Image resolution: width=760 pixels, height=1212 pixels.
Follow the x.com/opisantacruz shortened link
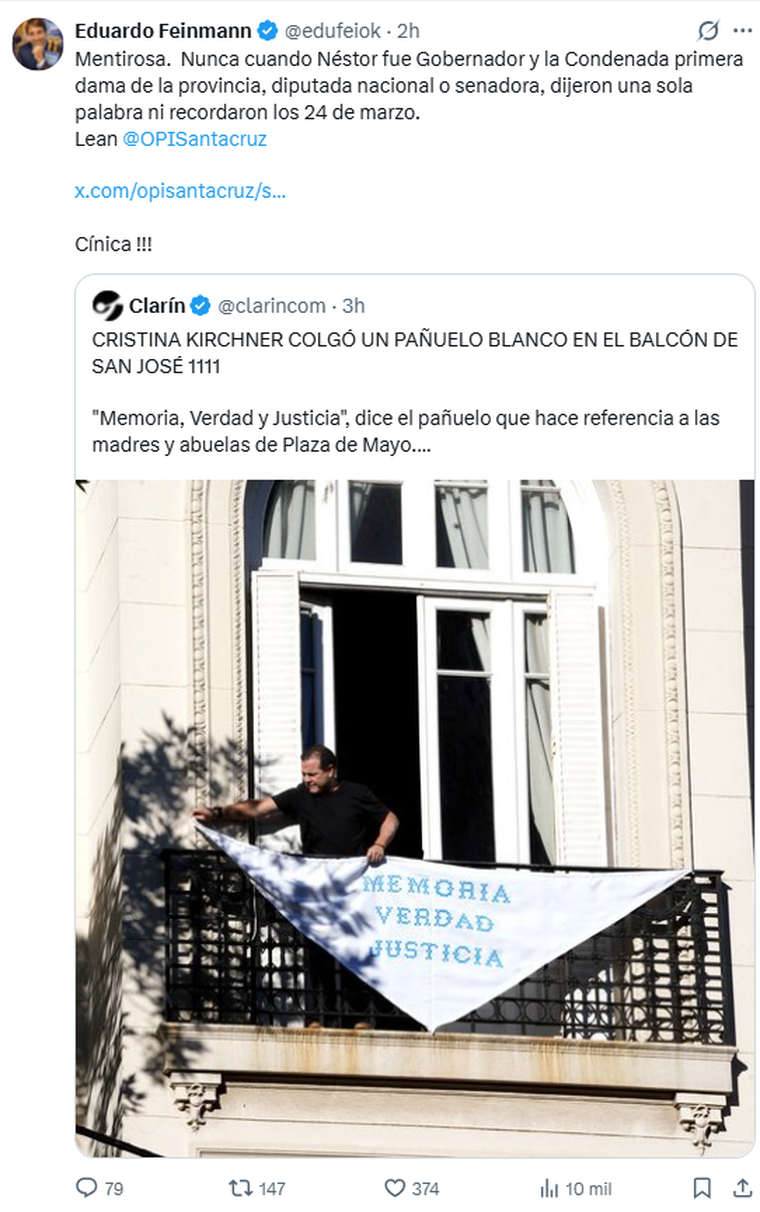[180, 191]
